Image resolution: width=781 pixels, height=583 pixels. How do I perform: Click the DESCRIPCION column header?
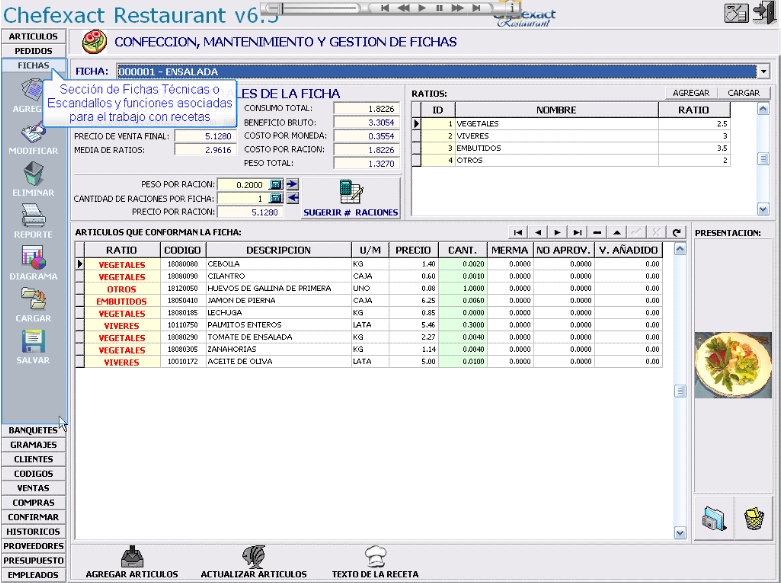[x=278, y=250]
